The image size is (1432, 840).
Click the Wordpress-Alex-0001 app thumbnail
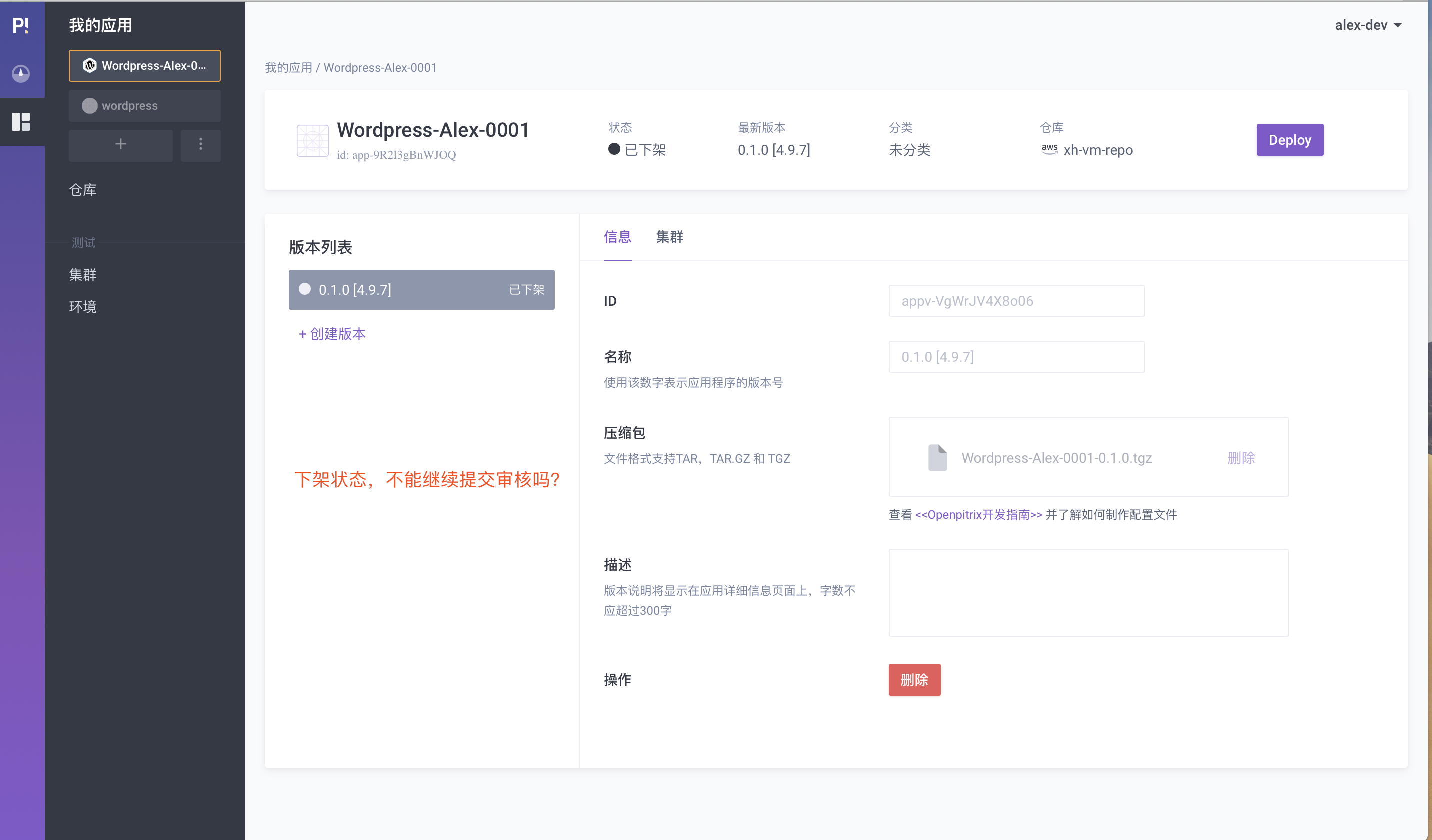click(x=312, y=140)
